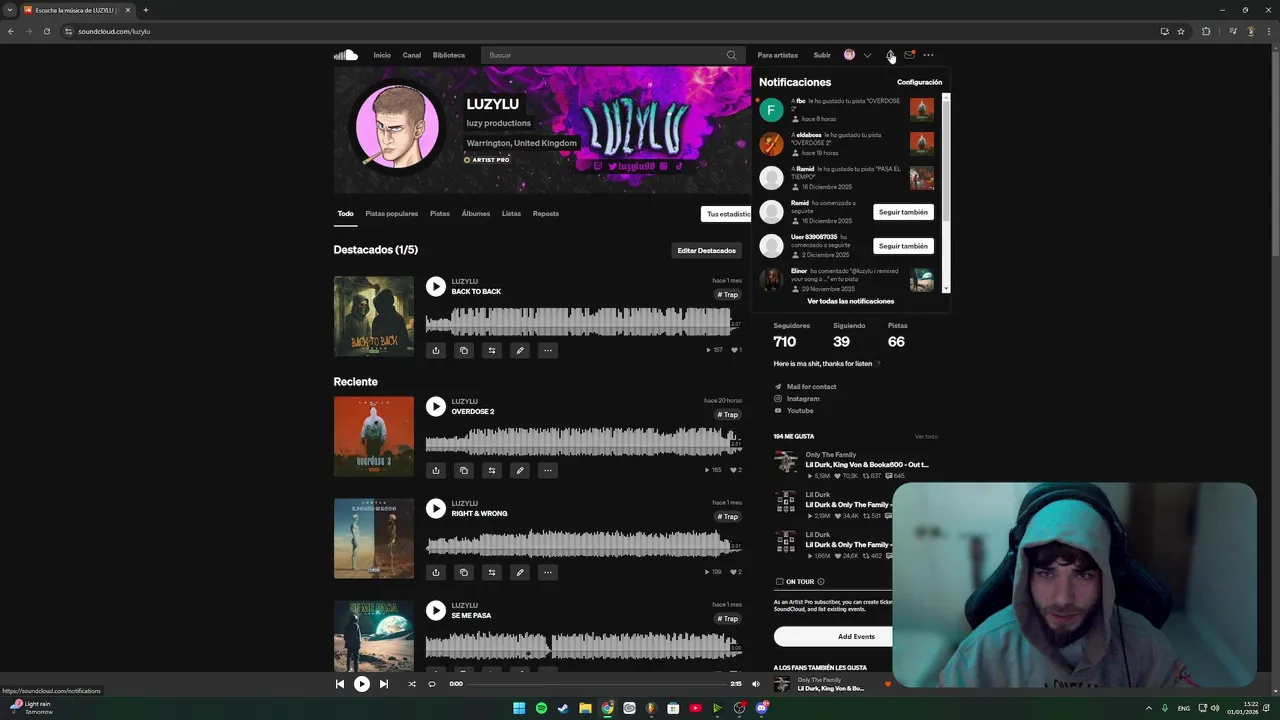This screenshot has width=1280, height=720.
Task: Click the repost icon under OVERDOSE 2
Action: tap(492, 470)
